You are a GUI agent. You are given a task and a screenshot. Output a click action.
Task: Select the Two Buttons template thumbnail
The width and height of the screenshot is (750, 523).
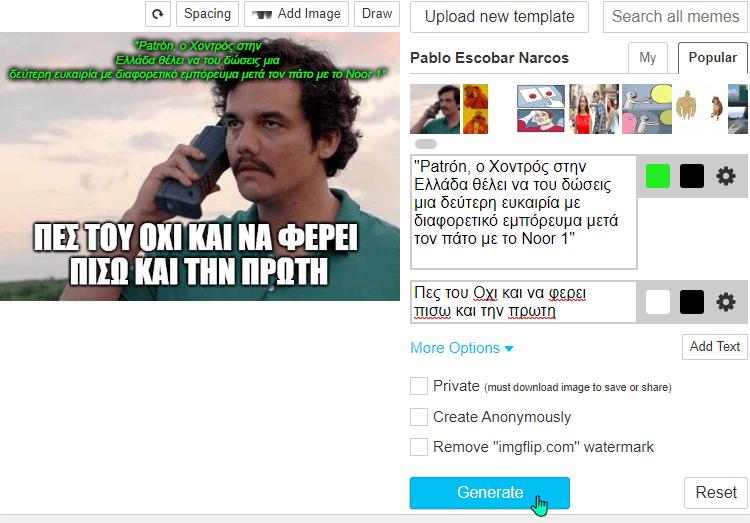point(540,109)
